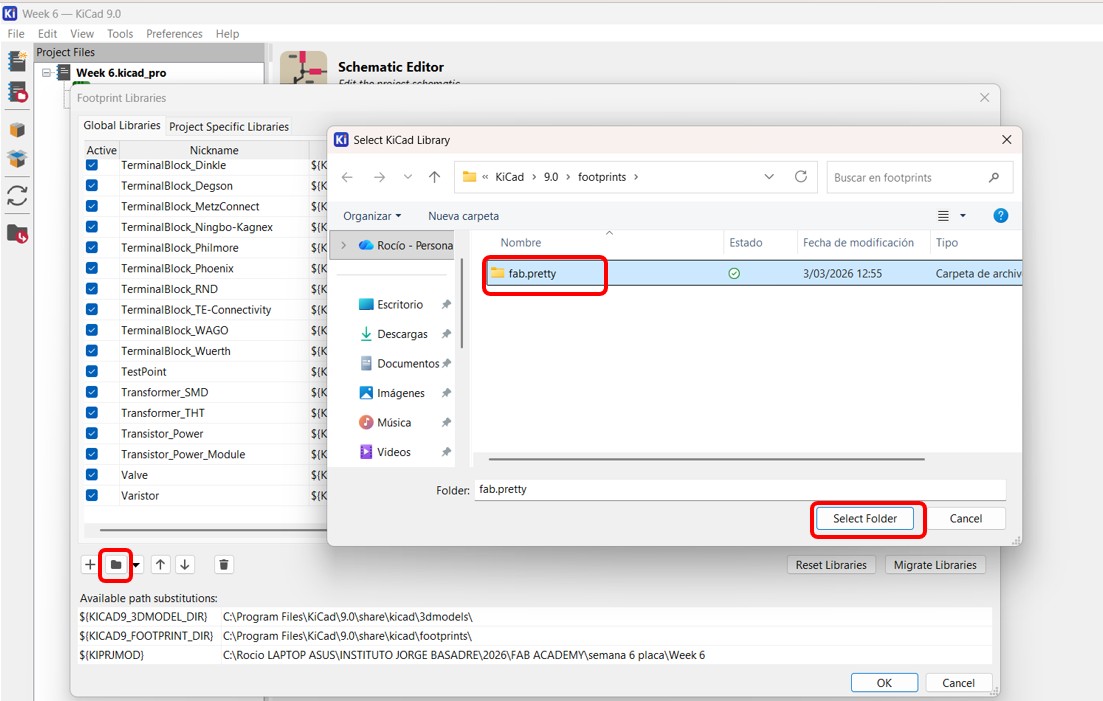Show the hidden parent path chevrons
The image size is (1103, 701).
(485, 177)
